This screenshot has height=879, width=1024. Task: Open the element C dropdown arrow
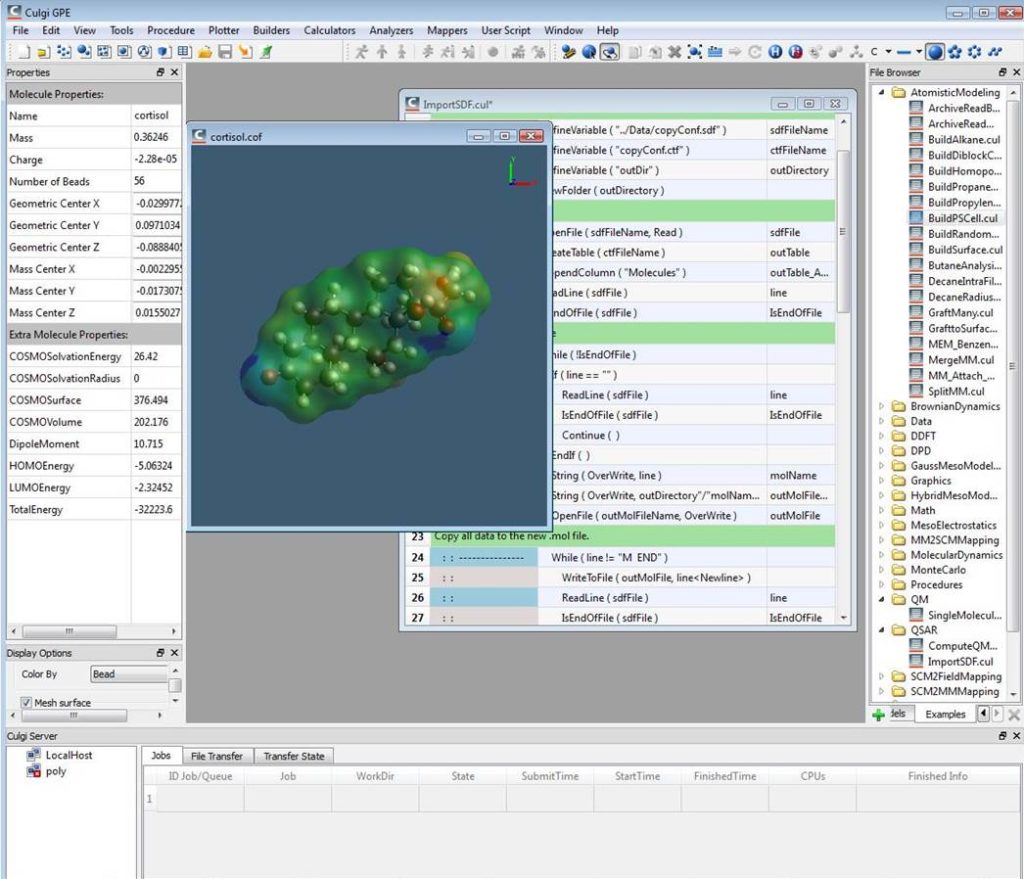coord(890,51)
